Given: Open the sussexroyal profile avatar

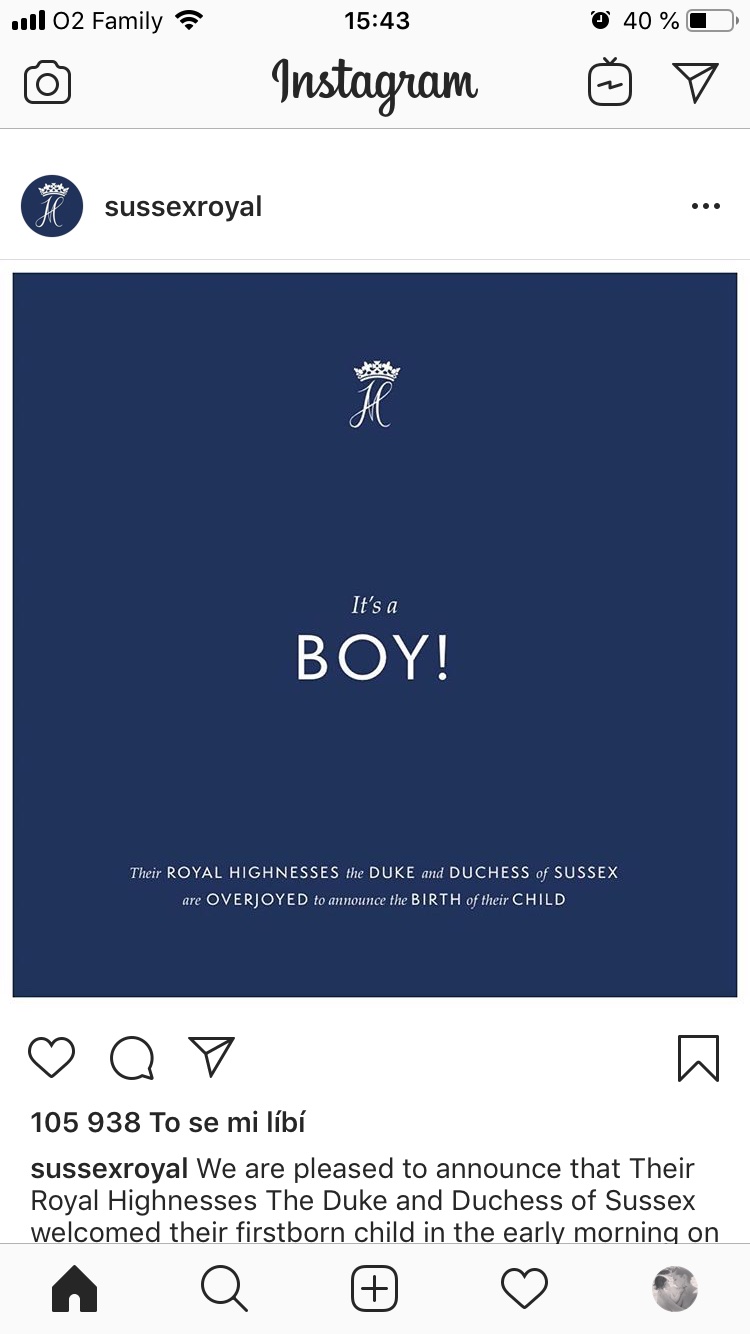Looking at the screenshot, I should click(x=52, y=206).
